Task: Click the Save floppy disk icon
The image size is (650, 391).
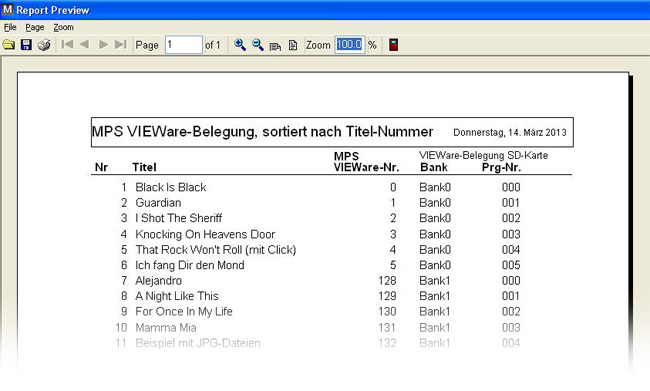Action: (26, 44)
